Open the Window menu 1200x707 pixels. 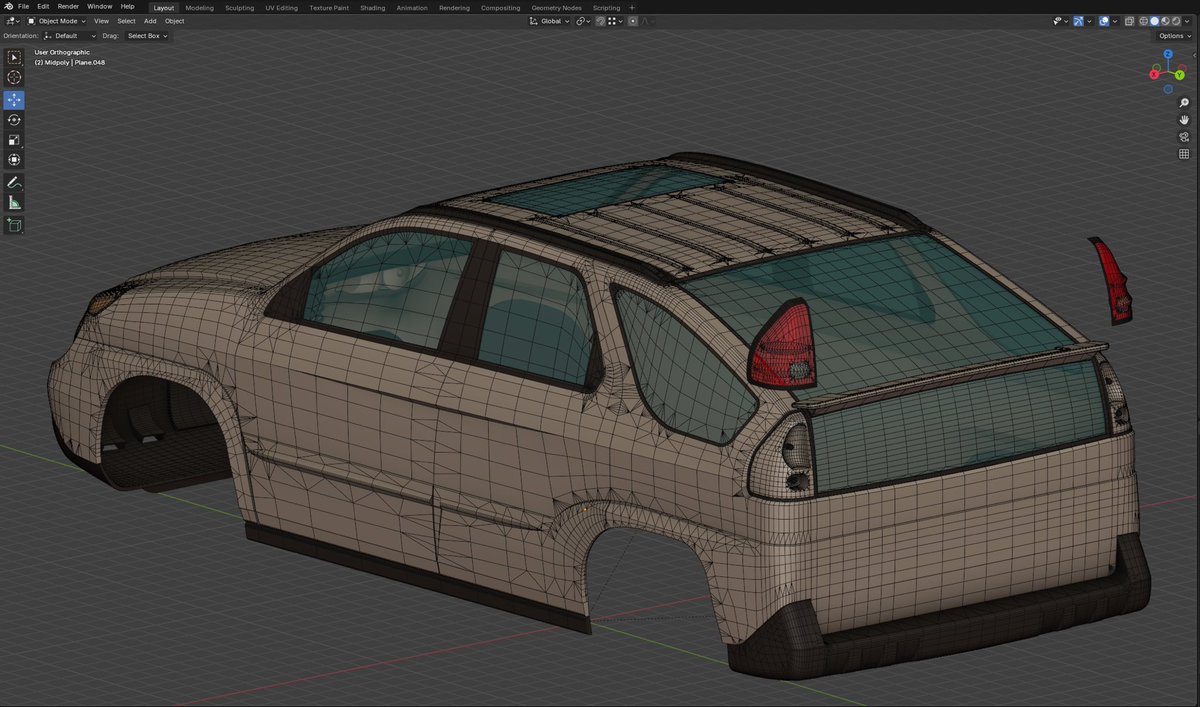click(x=99, y=7)
